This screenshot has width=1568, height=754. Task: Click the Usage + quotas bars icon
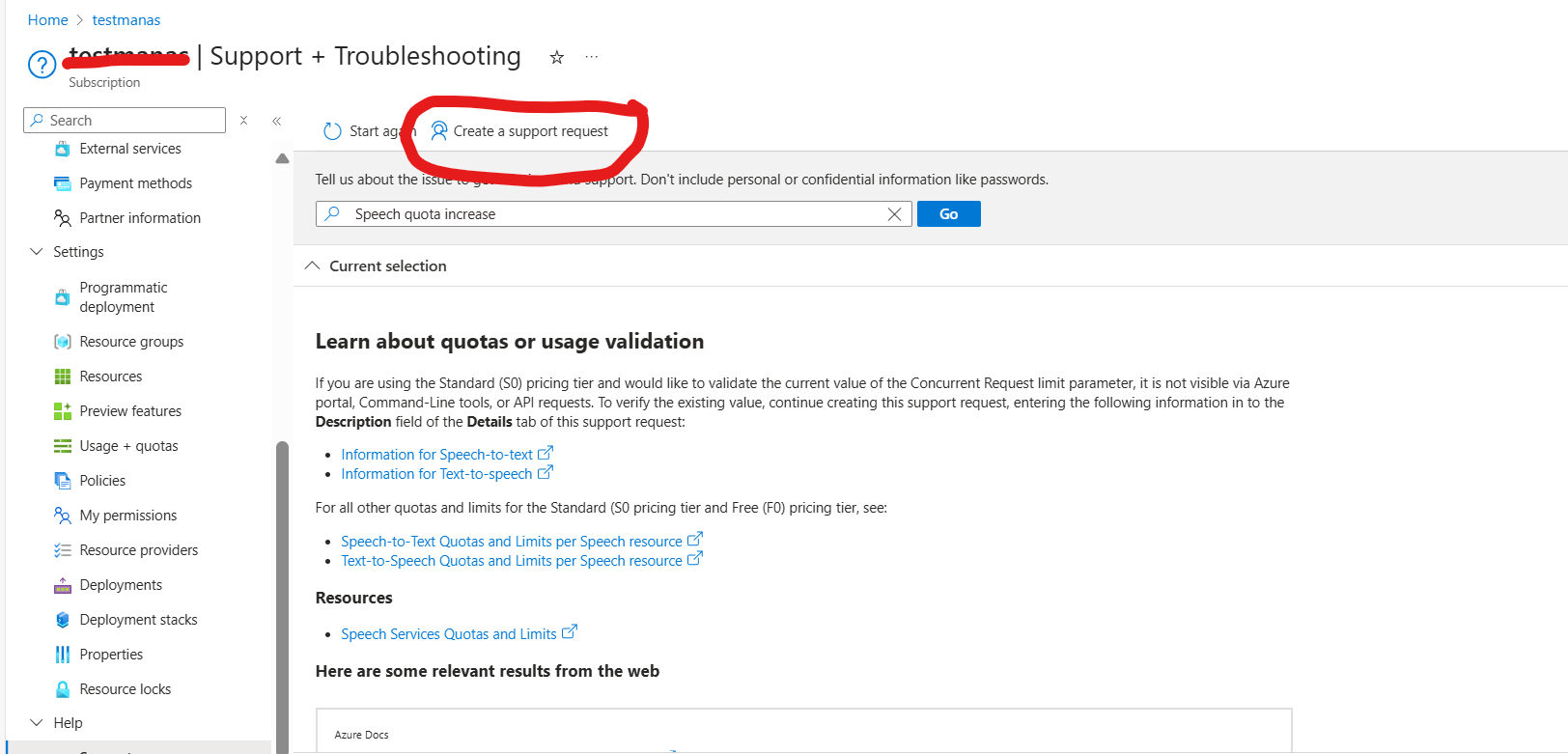pyautogui.click(x=63, y=446)
